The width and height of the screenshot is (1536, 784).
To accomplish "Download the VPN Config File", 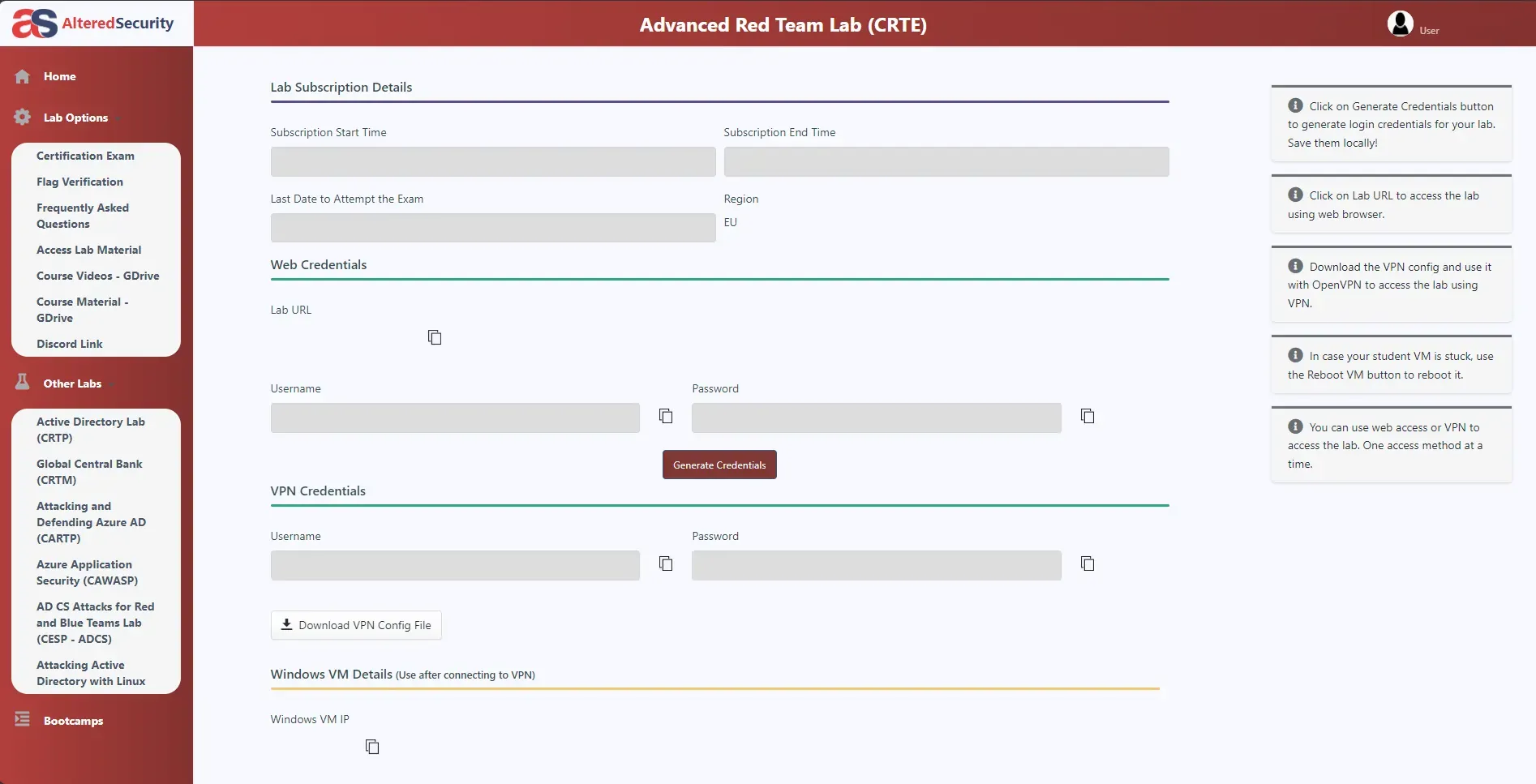I will [355, 624].
